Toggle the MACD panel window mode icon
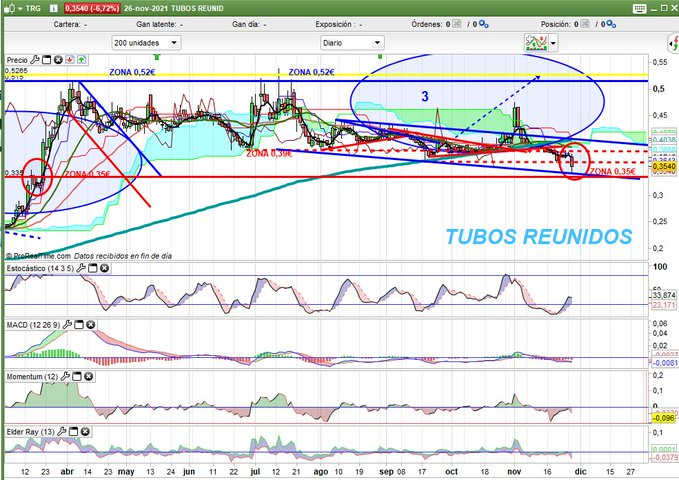This screenshot has width=679, height=480. pos(79,324)
